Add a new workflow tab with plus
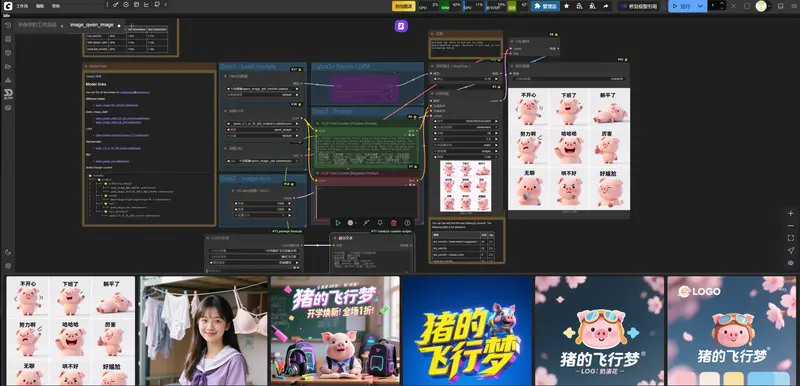Viewport: 800px width, 386px height. pyautogui.click(x=131, y=25)
